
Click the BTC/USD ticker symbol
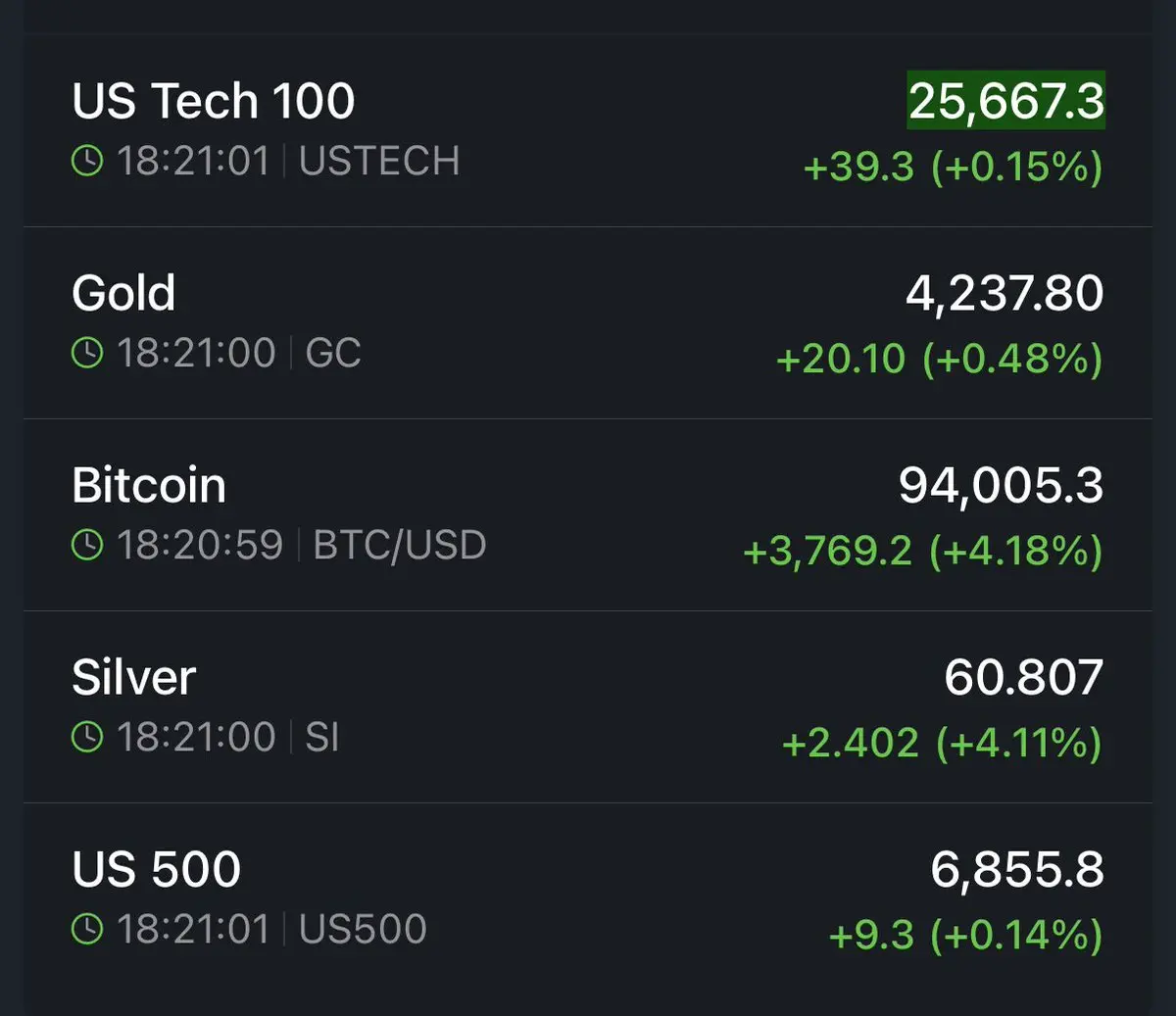(400, 546)
